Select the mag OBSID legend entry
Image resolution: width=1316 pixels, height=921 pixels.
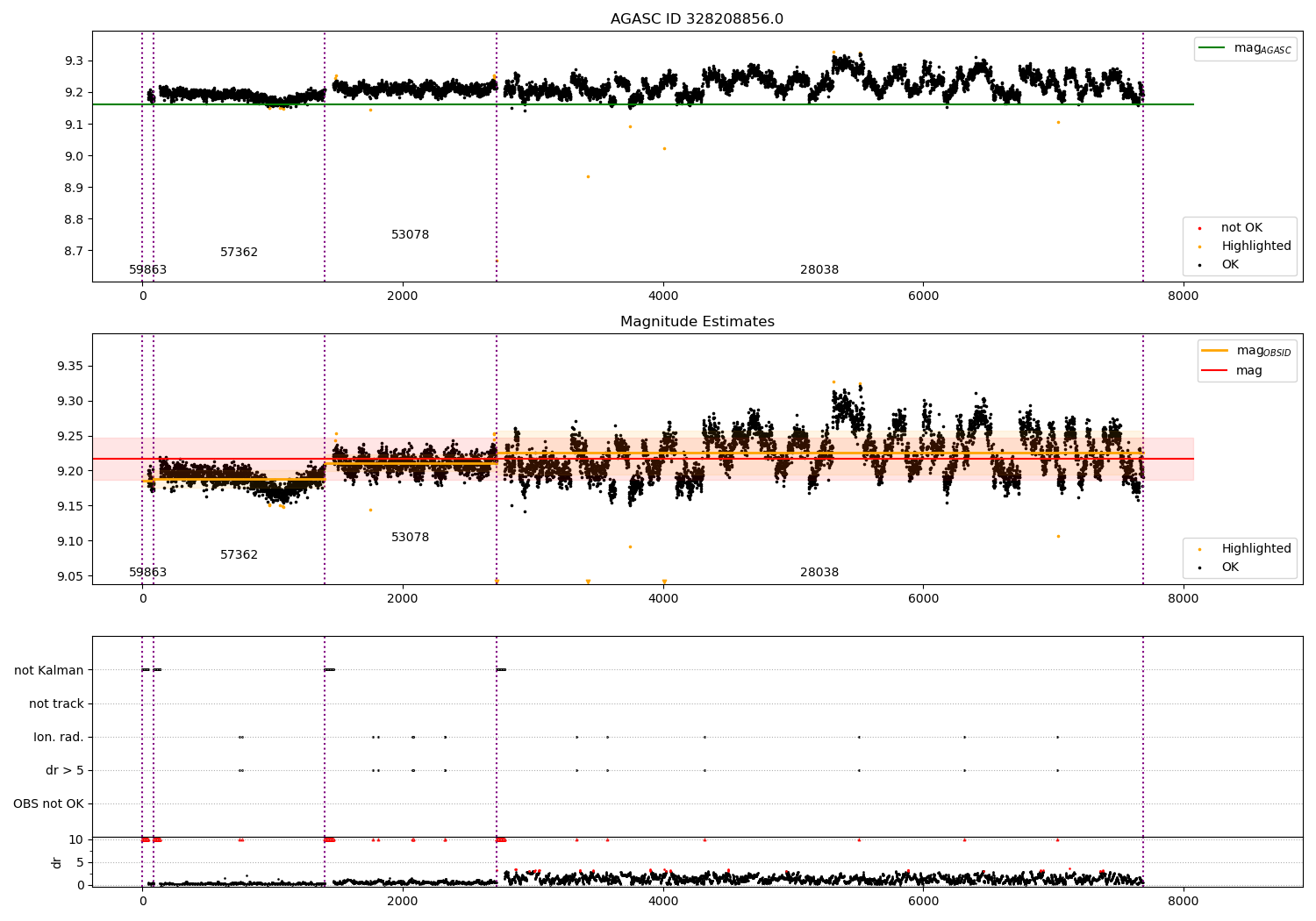[x=1247, y=351]
